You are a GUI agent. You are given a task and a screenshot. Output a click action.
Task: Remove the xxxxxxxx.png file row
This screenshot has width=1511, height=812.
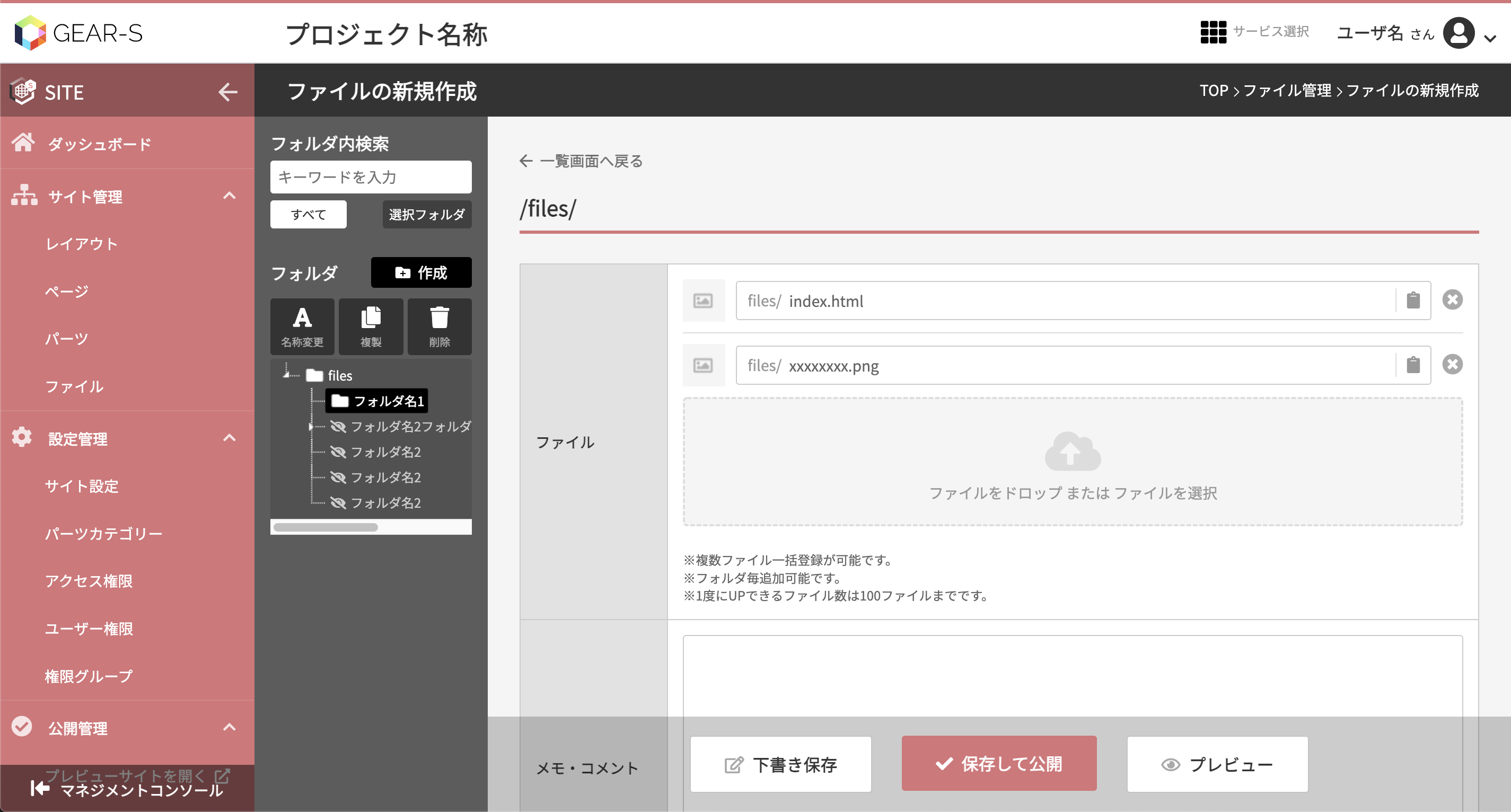1452,364
